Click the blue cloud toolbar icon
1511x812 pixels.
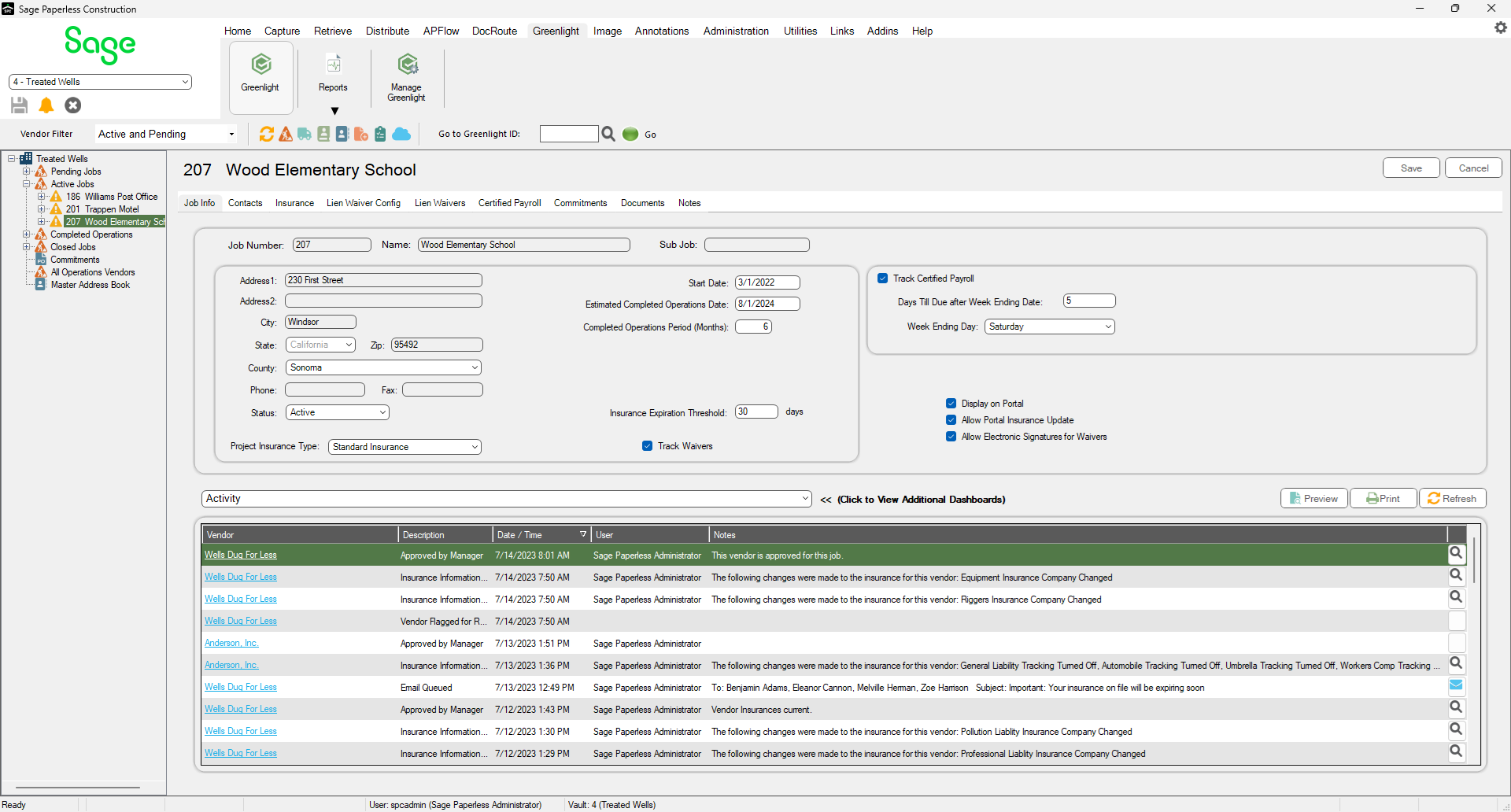[401, 134]
